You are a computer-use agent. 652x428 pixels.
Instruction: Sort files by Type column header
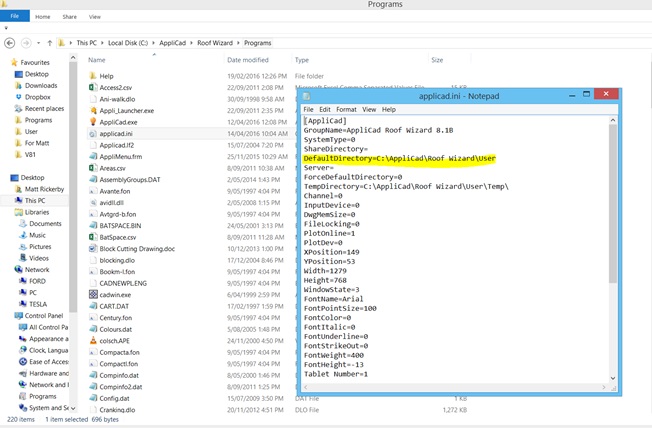[x=301, y=60]
